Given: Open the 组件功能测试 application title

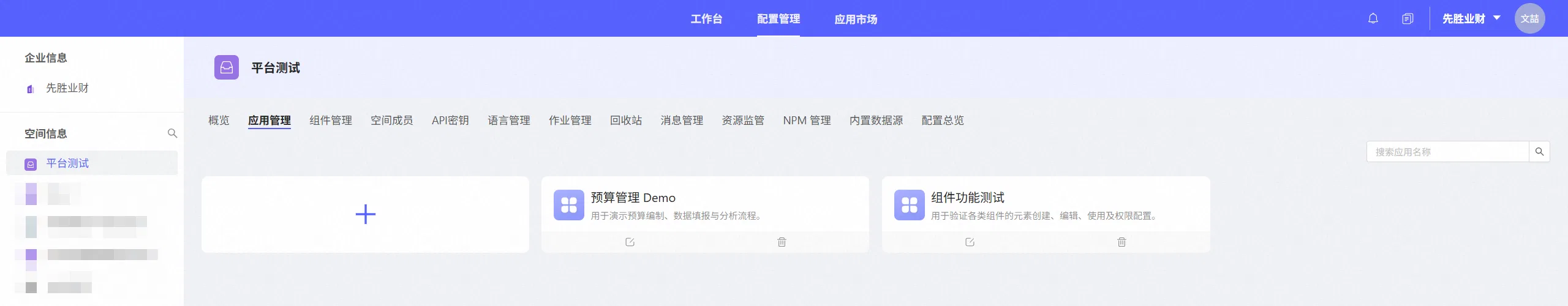Looking at the screenshot, I should 968,198.
